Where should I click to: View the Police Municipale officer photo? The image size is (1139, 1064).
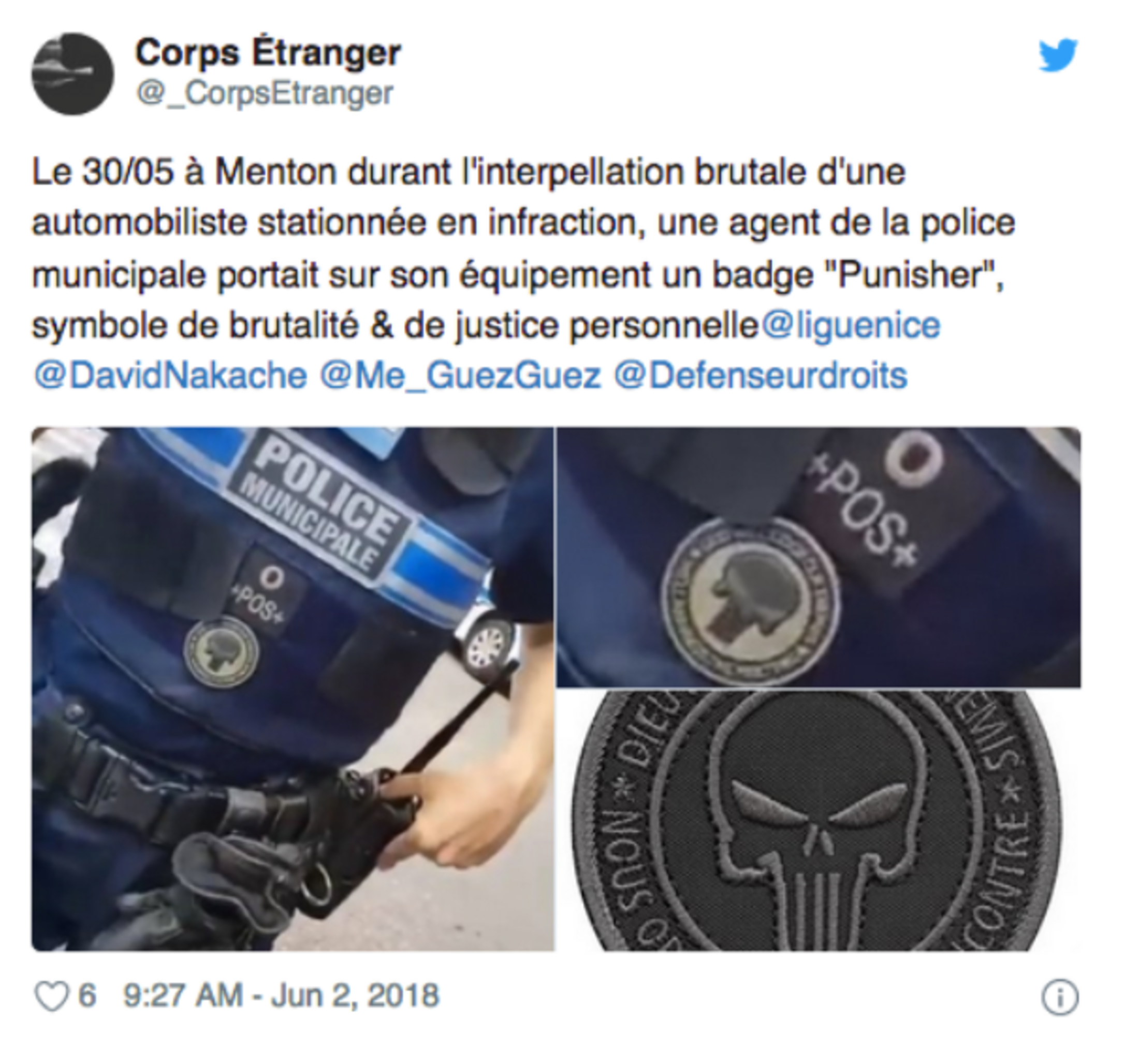[293, 689]
